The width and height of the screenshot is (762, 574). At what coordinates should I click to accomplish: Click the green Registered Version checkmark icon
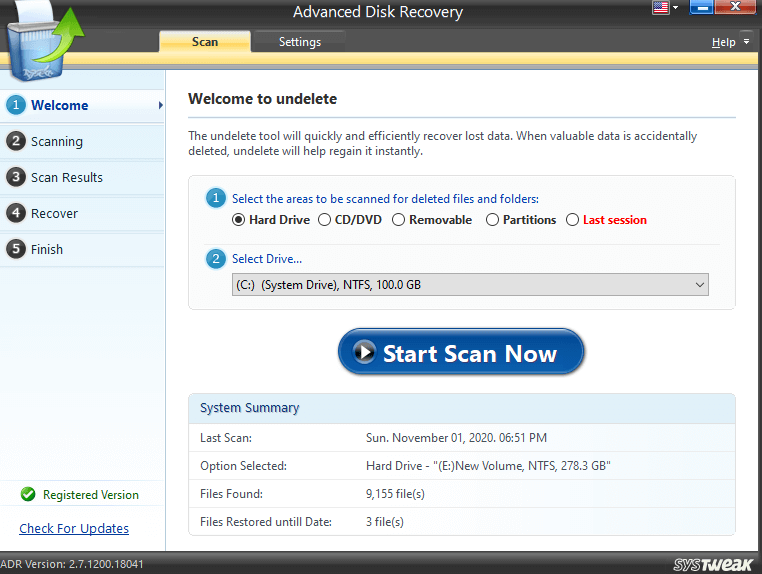click(x=28, y=494)
